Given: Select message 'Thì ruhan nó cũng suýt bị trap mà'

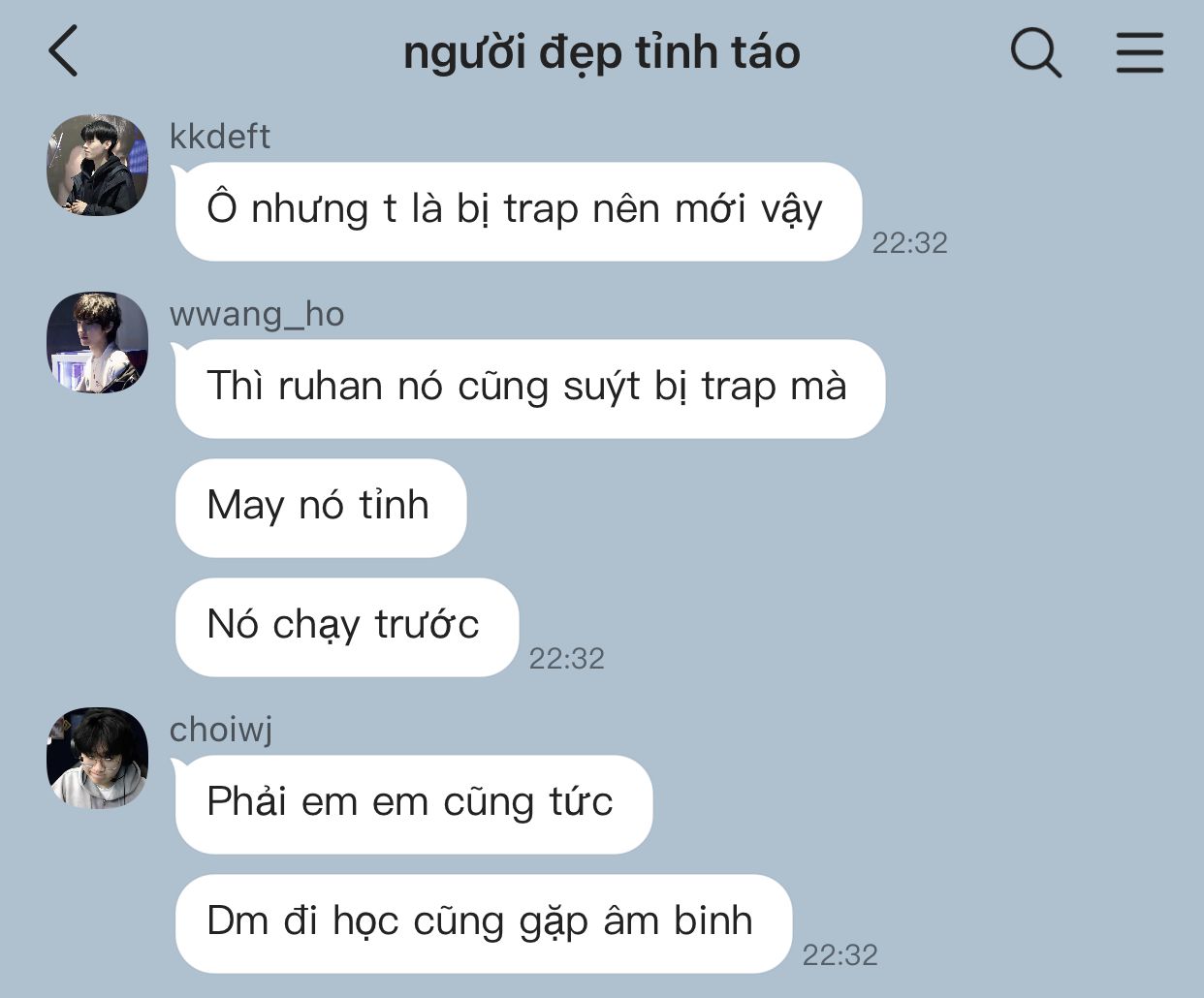Looking at the screenshot, I should click(529, 389).
